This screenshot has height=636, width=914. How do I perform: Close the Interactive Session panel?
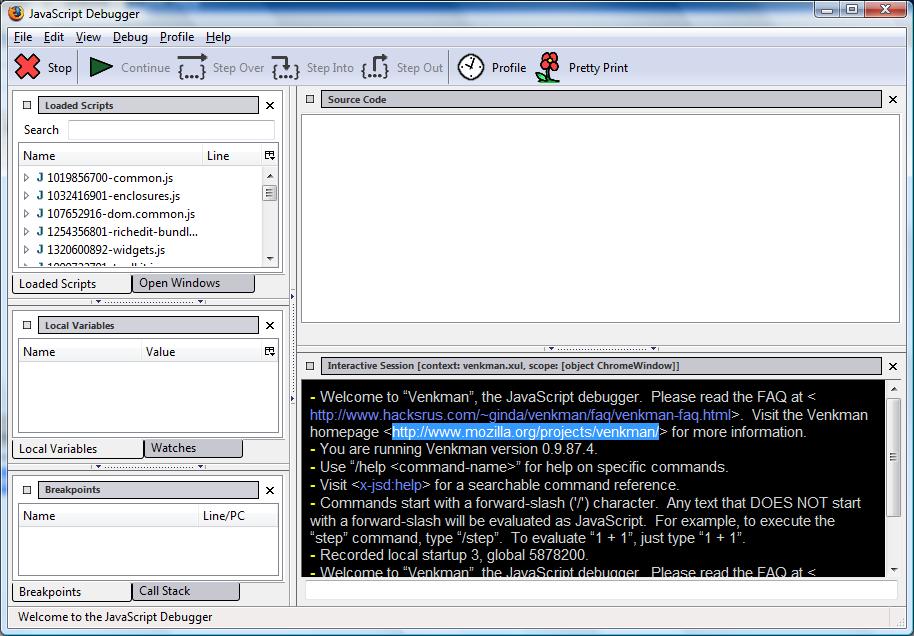[x=893, y=366]
